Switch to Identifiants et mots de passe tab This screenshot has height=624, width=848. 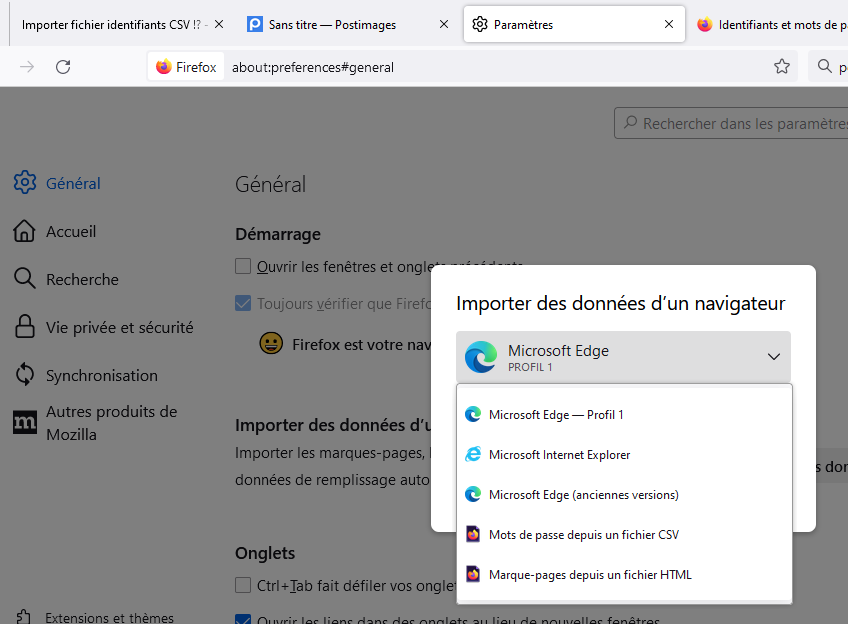pyautogui.click(x=768, y=24)
